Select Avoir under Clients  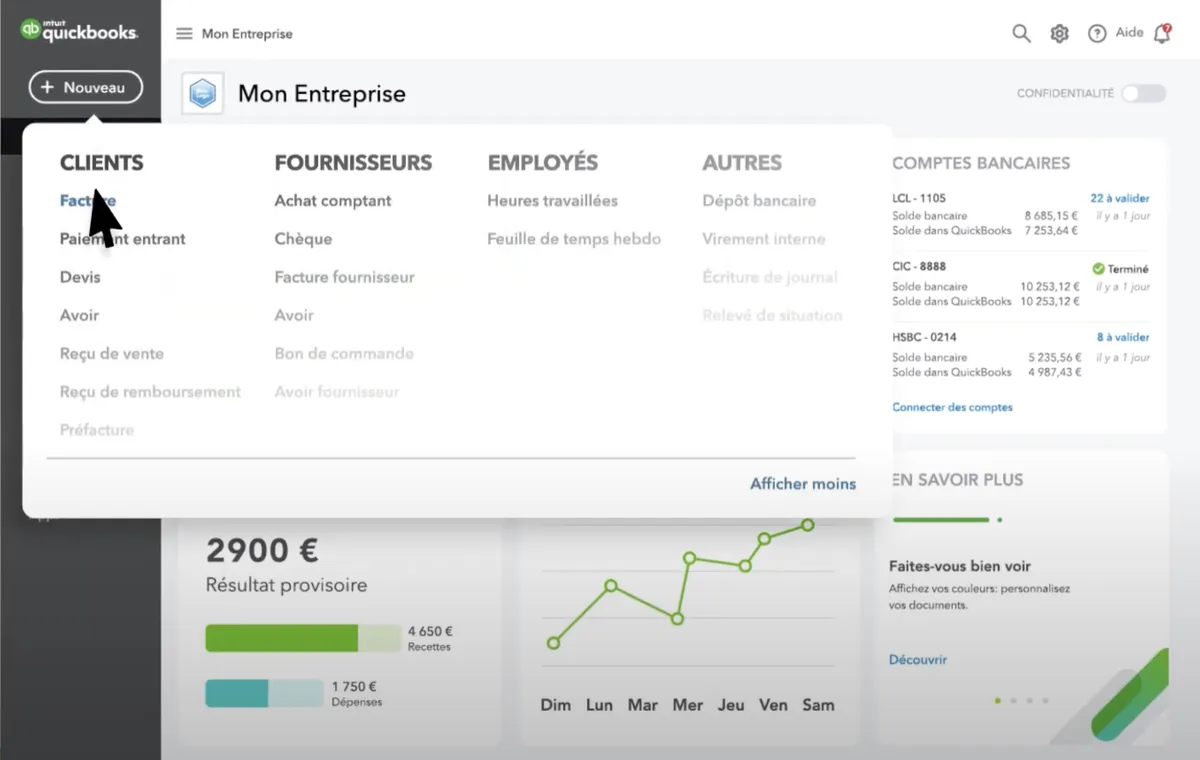tap(79, 315)
